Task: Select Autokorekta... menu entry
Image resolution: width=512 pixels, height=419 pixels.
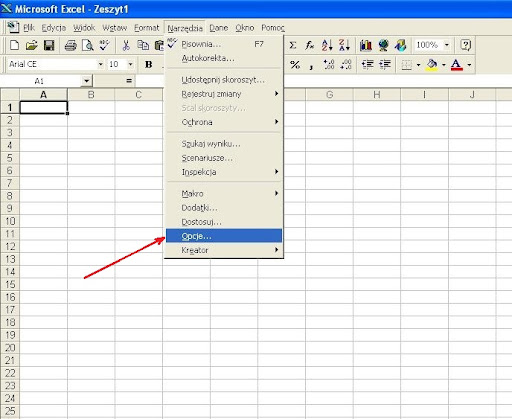Action: pos(224,58)
